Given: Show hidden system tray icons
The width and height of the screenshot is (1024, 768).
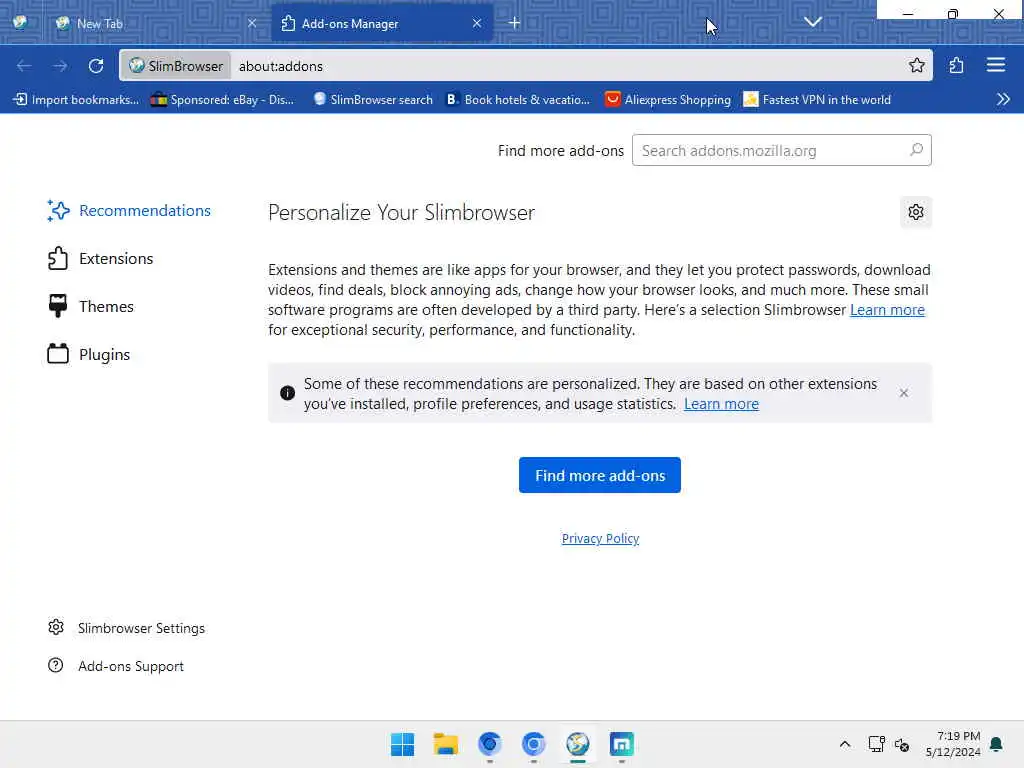Looking at the screenshot, I should click(x=844, y=744).
